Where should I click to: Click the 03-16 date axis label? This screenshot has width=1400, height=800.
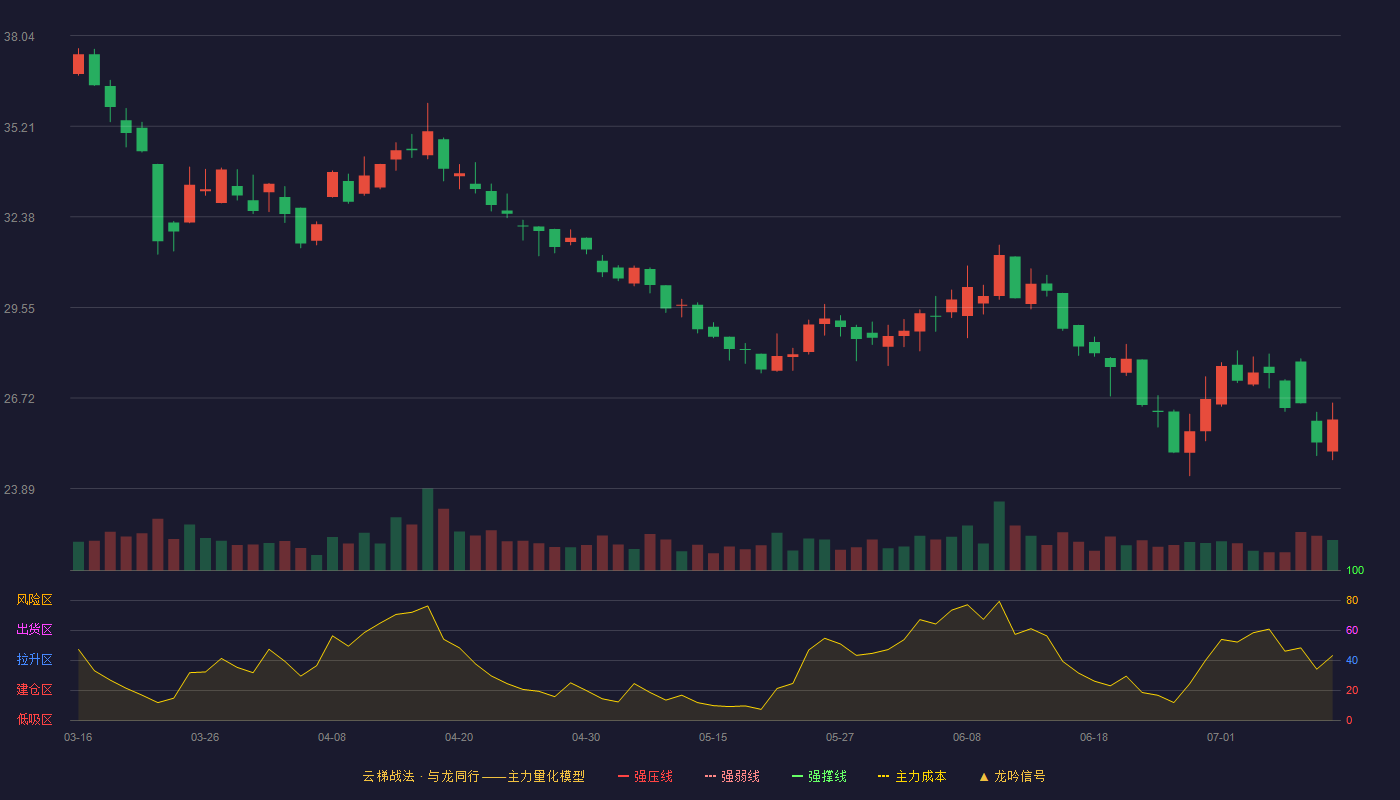(x=78, y=737)
